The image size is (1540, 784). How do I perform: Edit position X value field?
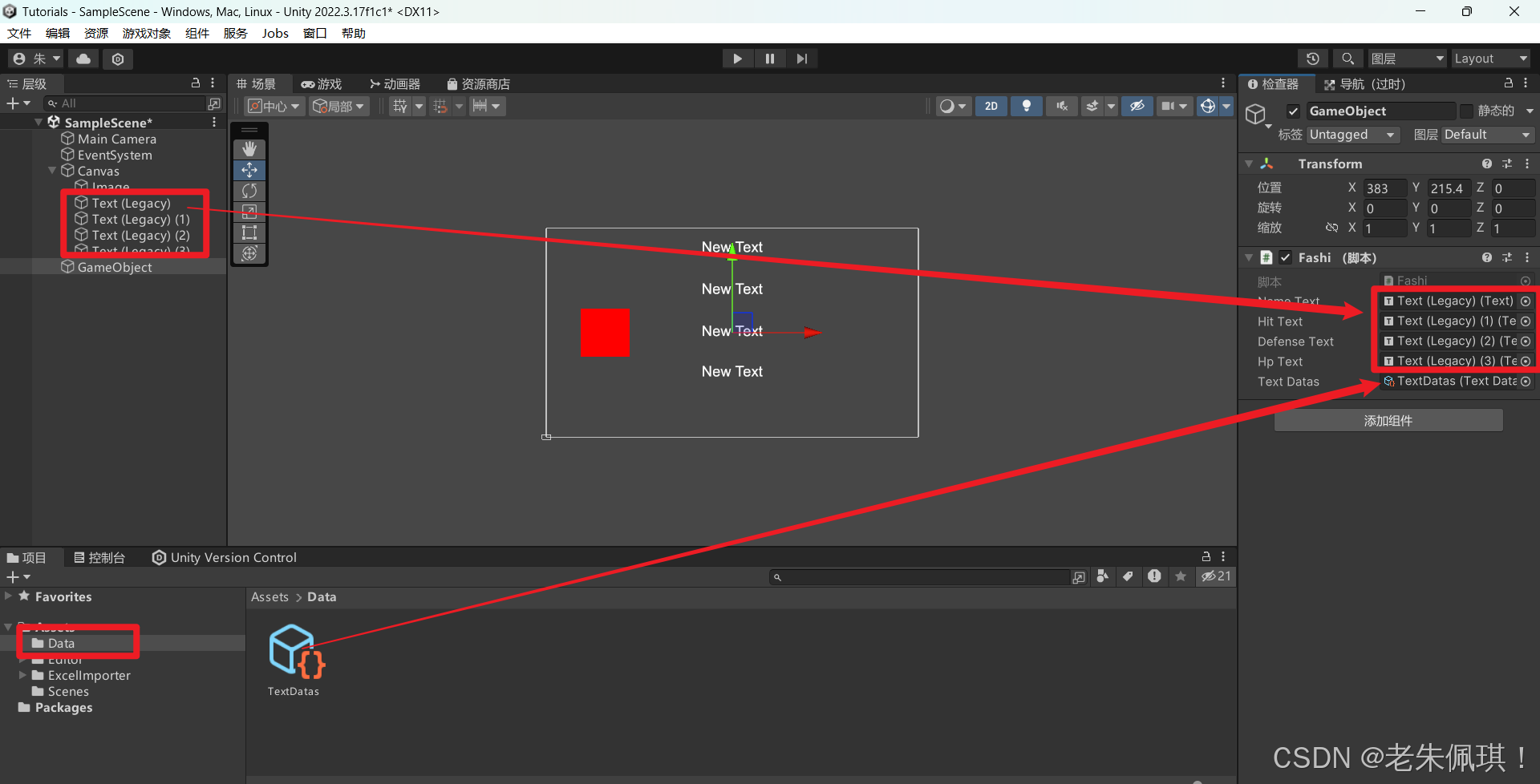[1384, 188]
